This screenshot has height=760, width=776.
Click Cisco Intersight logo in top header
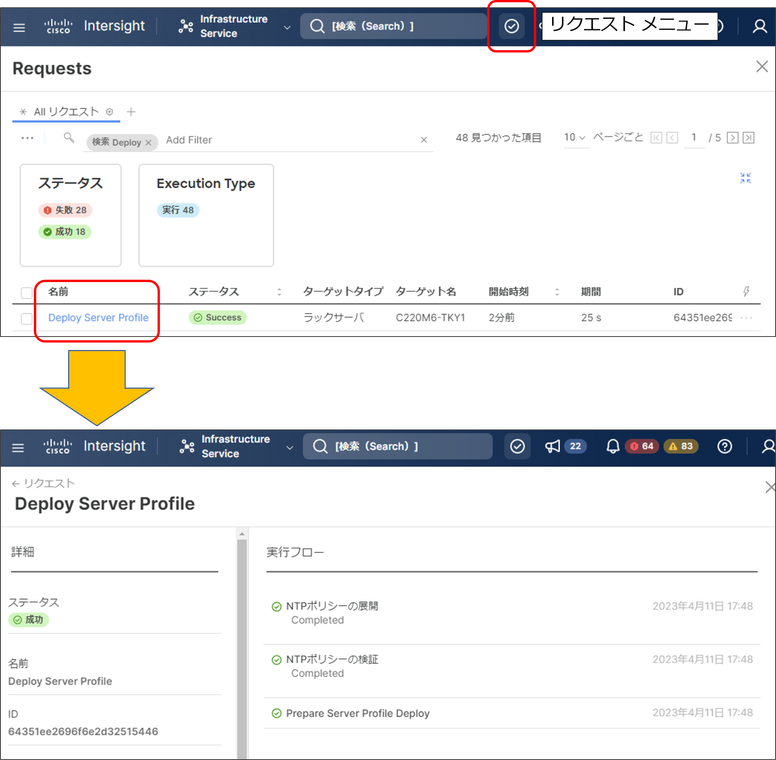point(95,26)
